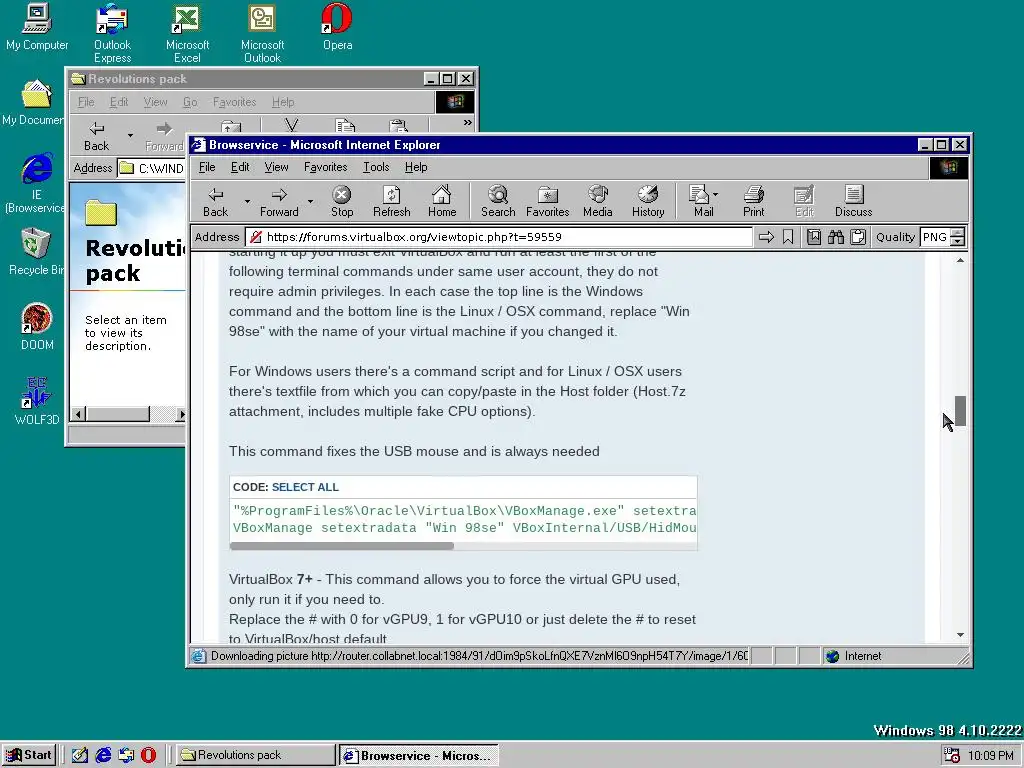Click SELECT ALL link above the code block
The height and width of the screenshot is (768, 1024).
click(x=305, y=487)
